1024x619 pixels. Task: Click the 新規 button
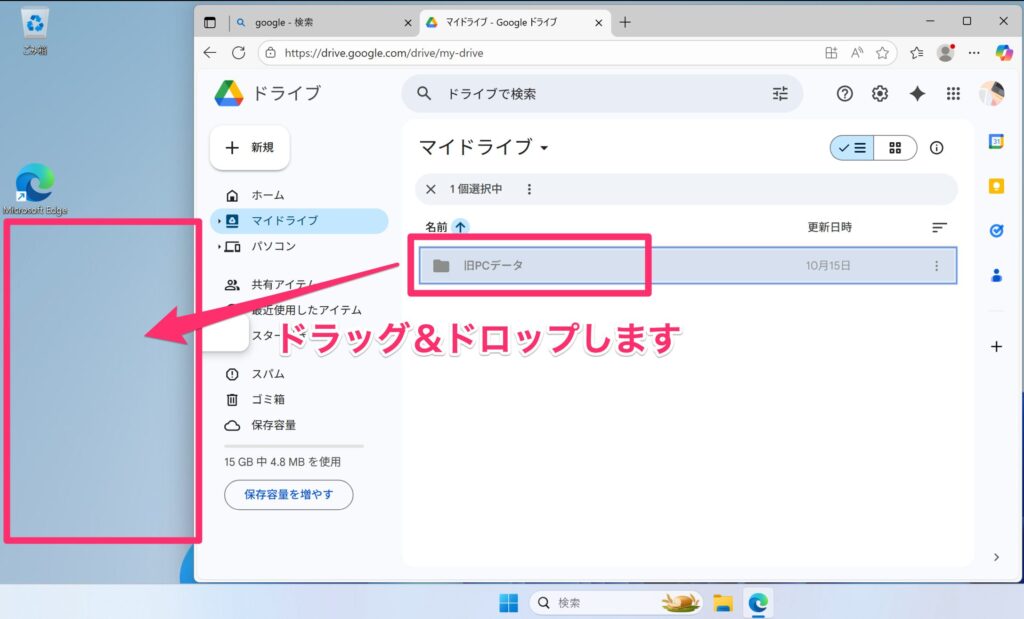[x=250, y=148]
